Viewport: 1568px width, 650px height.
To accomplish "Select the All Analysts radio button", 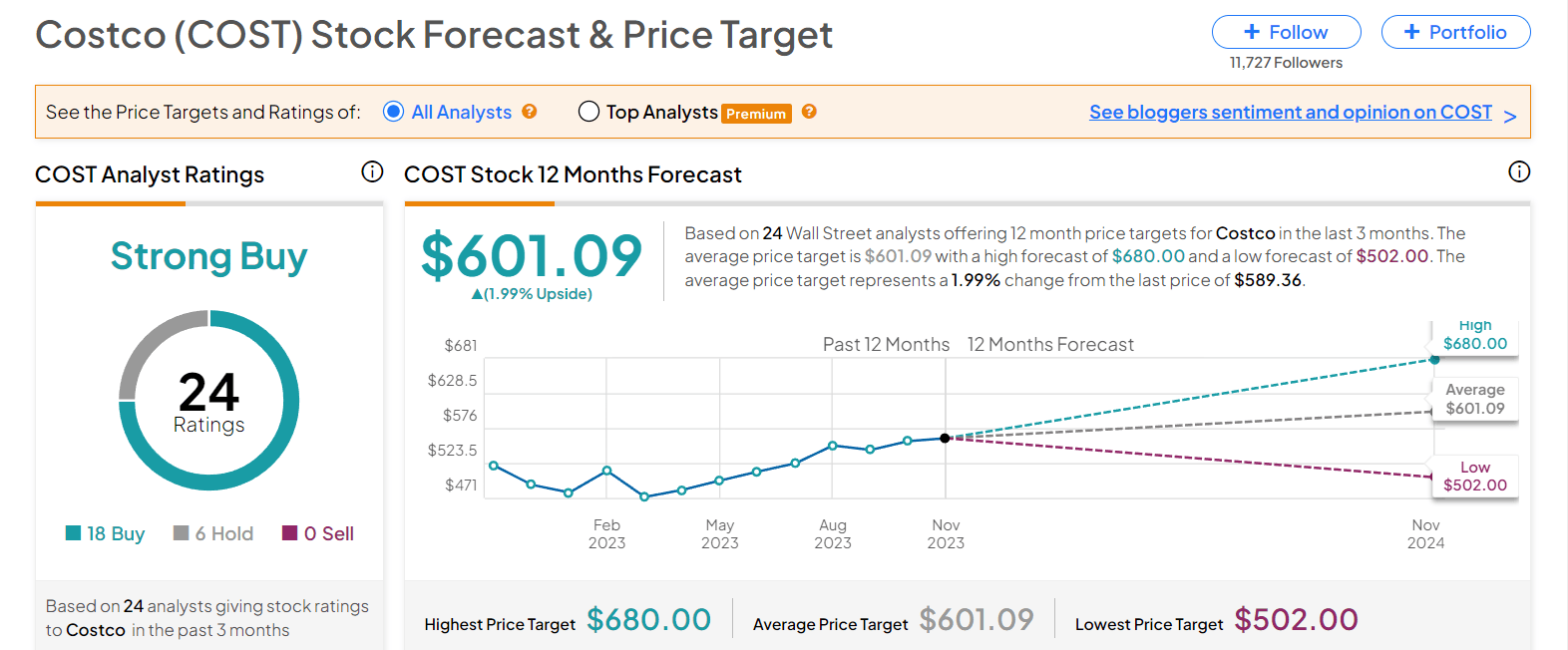I will (x=393, y=112).
